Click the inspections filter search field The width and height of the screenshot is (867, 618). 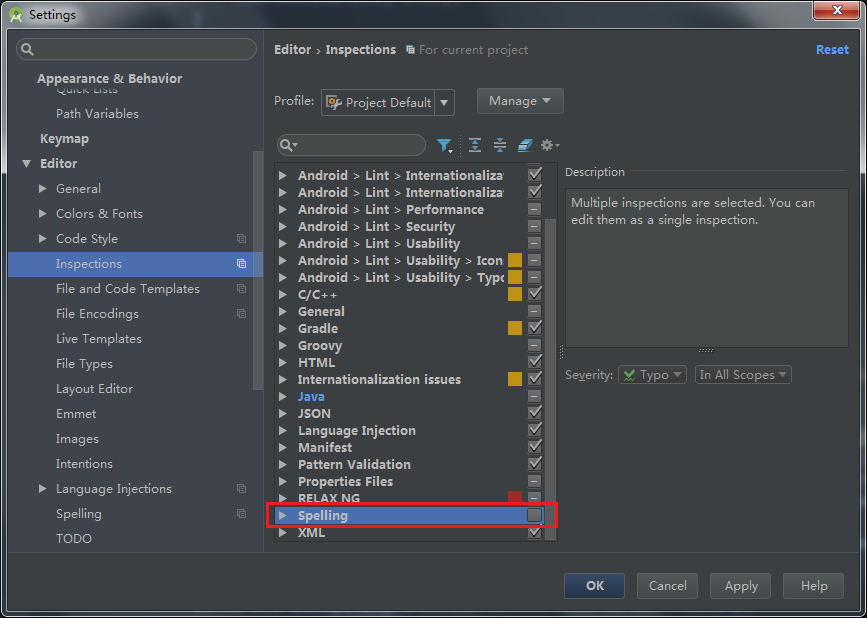click(x=351, y=145)
